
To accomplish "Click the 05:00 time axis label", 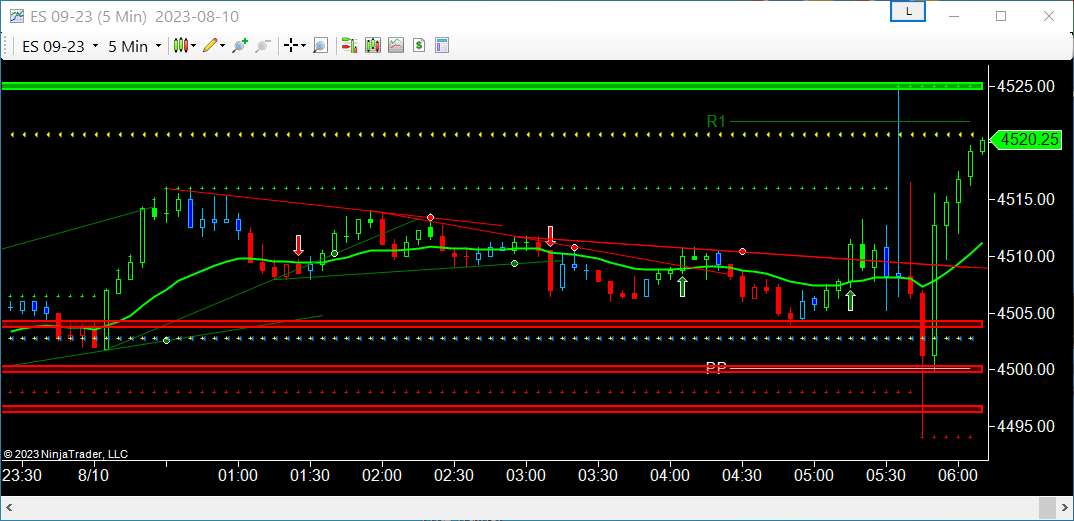I will pos(814,474).
